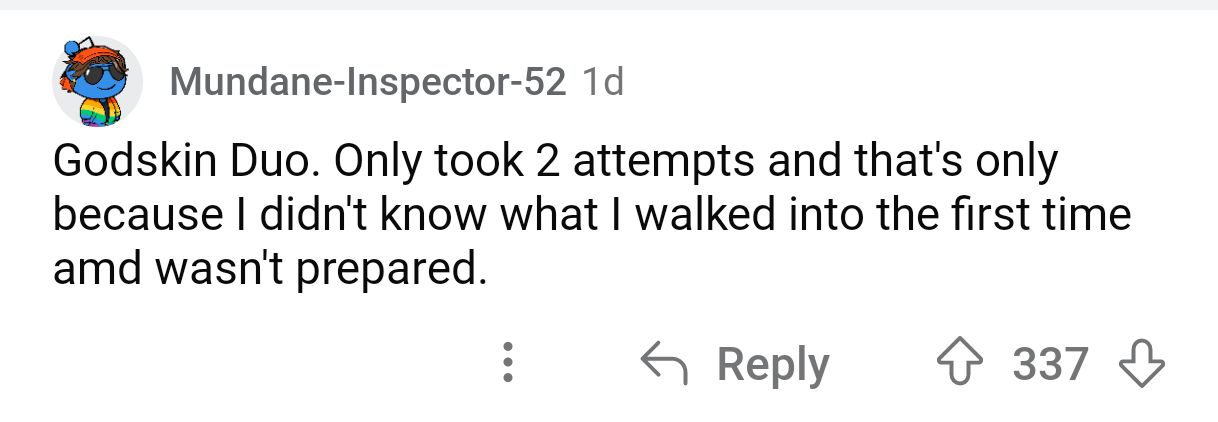Click the gray divider bar above the comment

click(609, 5)
